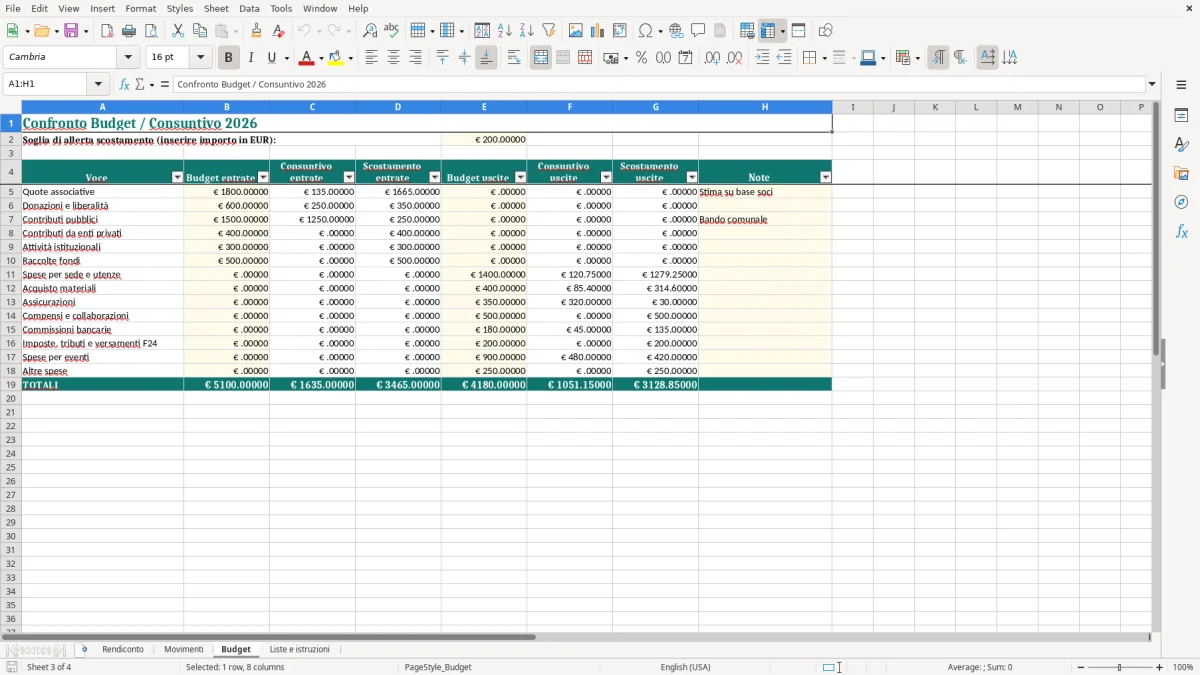The image size is (1200, 675).
Task: Insert special character omega icon
Action: click(x=645, y=31)
